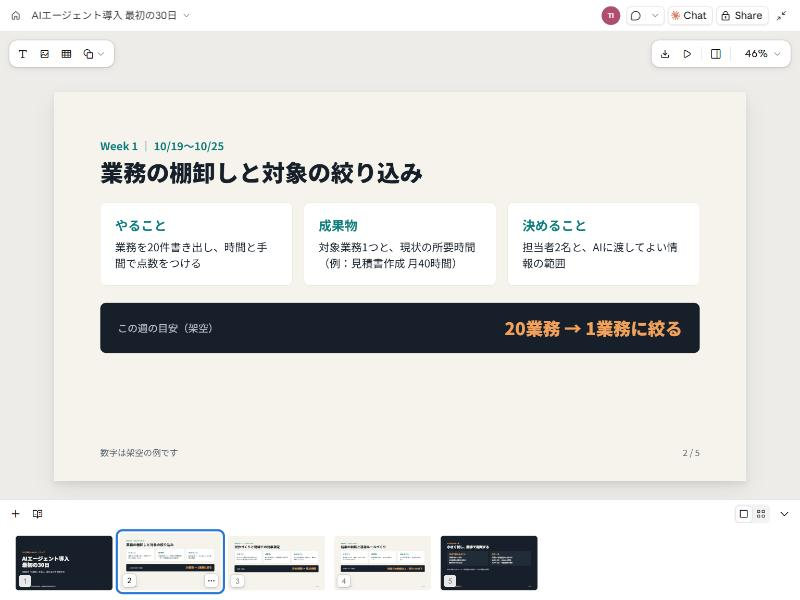
Task: Open the TI user avatar
Action: [610, 15]
